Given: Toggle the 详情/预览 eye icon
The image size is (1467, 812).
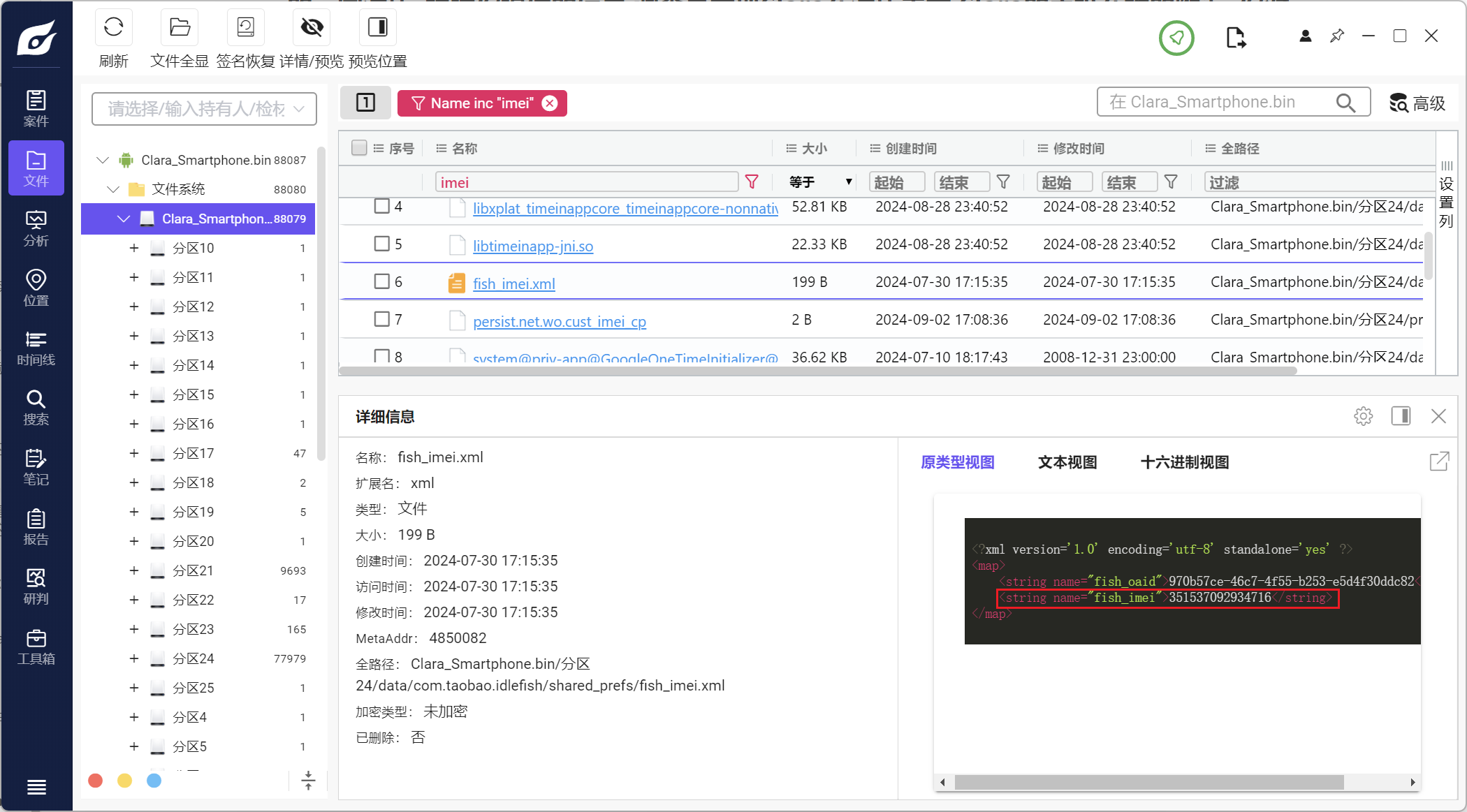Looking at the screenshot, I should pyautogui.click(x=312, y=27).
